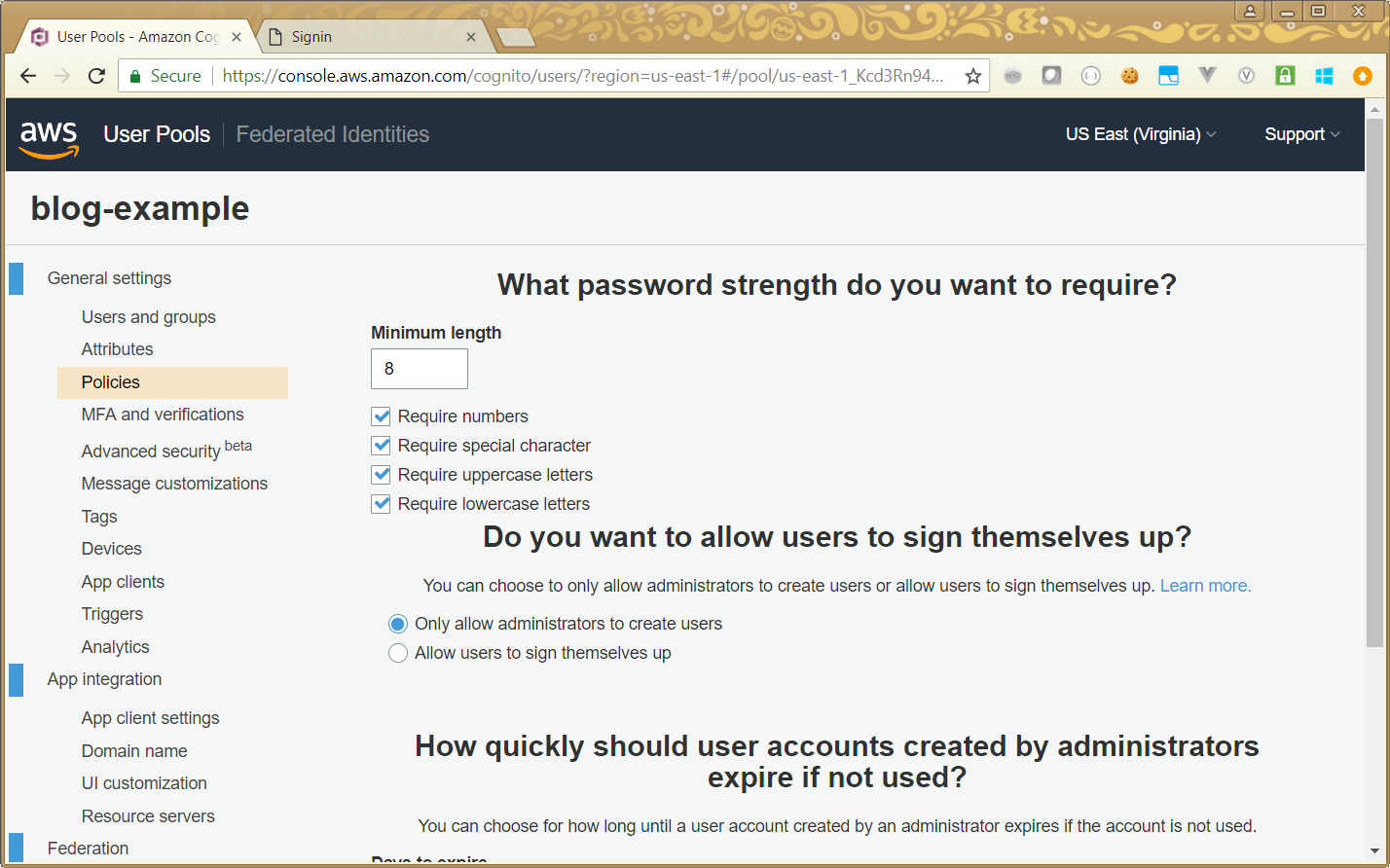The image size is (1390, 868).
Task: Click the Minimum length input field
Action: click(419, 369)
